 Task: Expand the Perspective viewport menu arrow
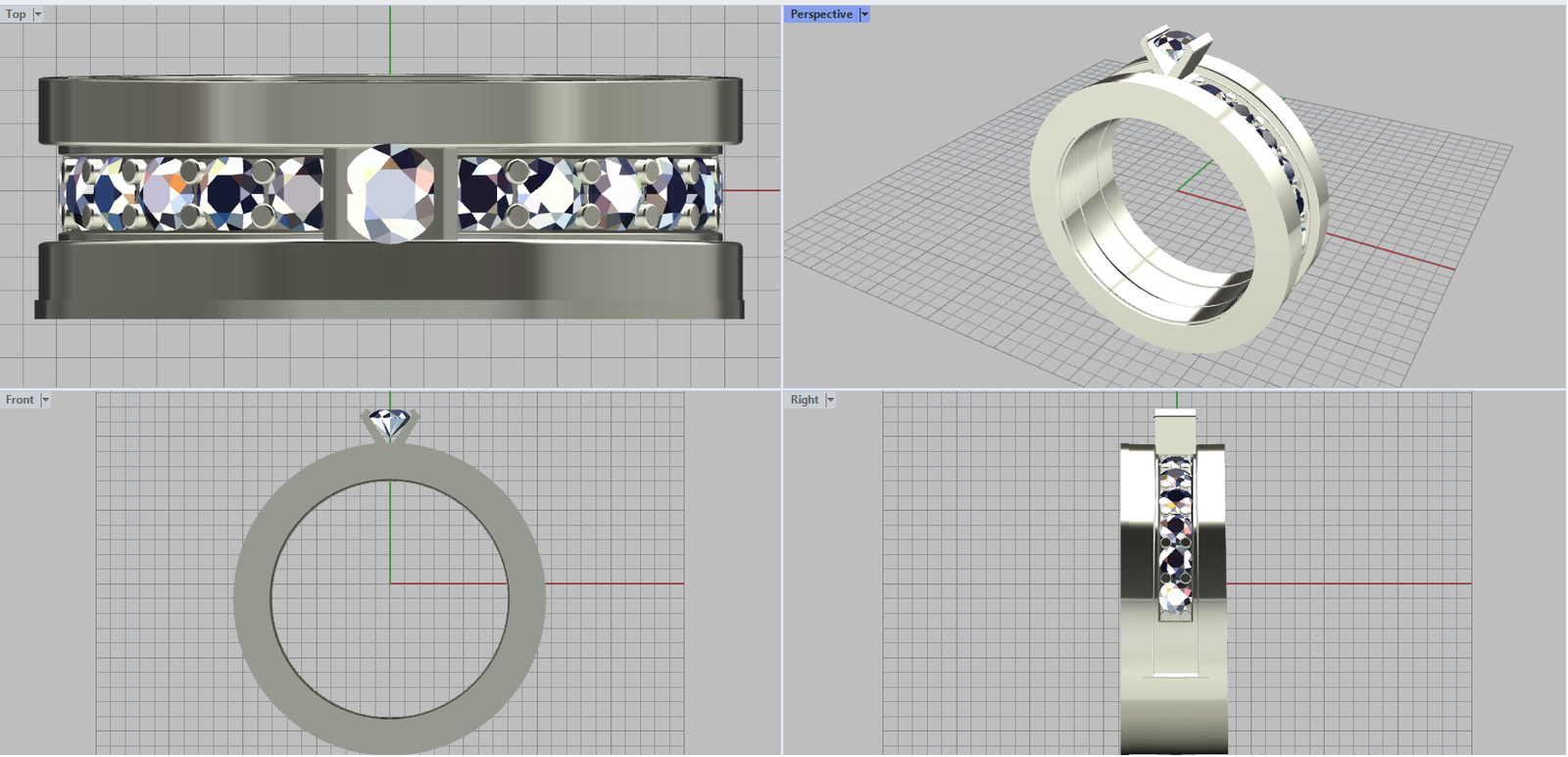pos(864,15)
